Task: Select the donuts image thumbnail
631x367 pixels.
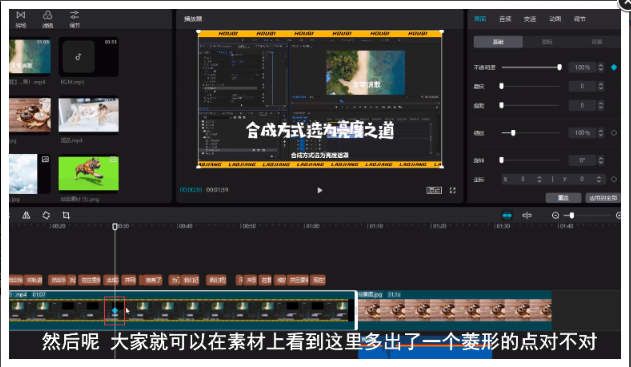Action: pos(30,115)
